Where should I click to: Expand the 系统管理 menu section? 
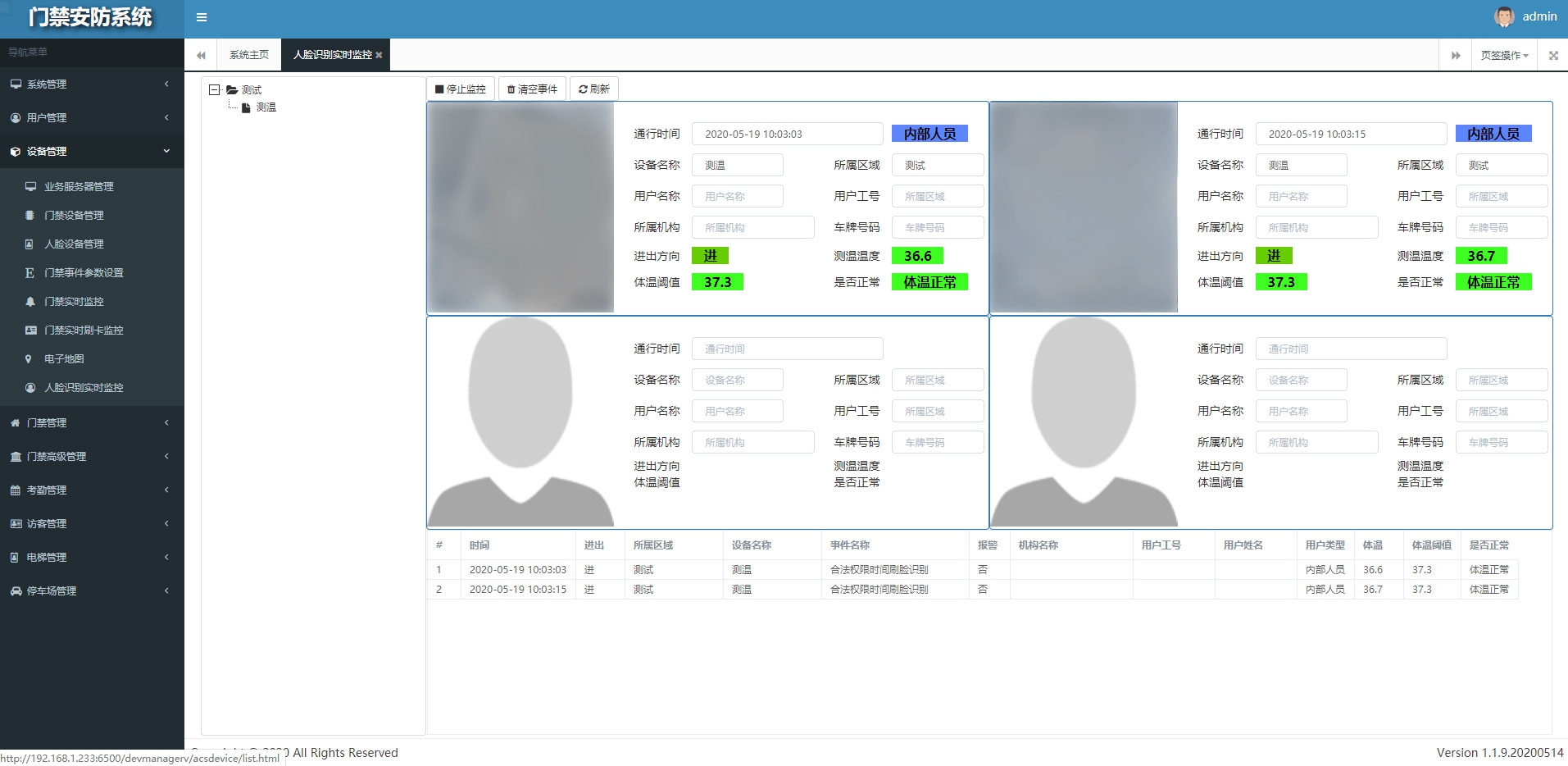point(92,84)
